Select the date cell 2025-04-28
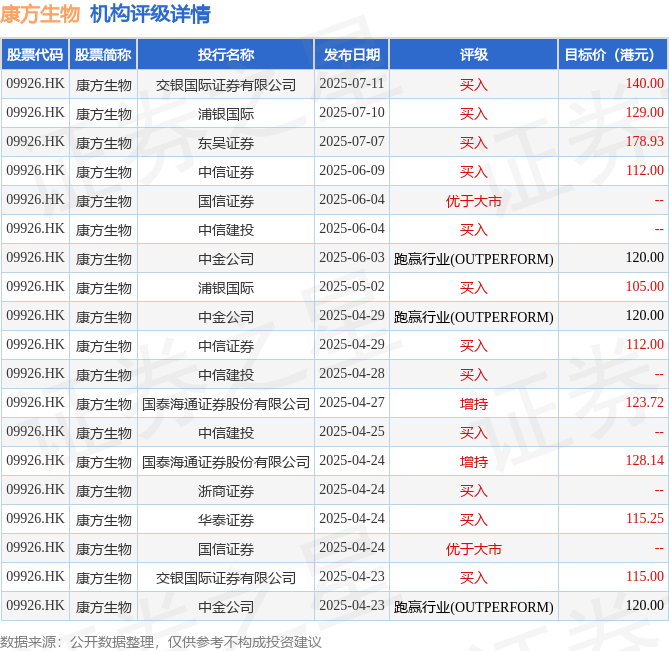The image size is (669, 651). pos(352,374)
